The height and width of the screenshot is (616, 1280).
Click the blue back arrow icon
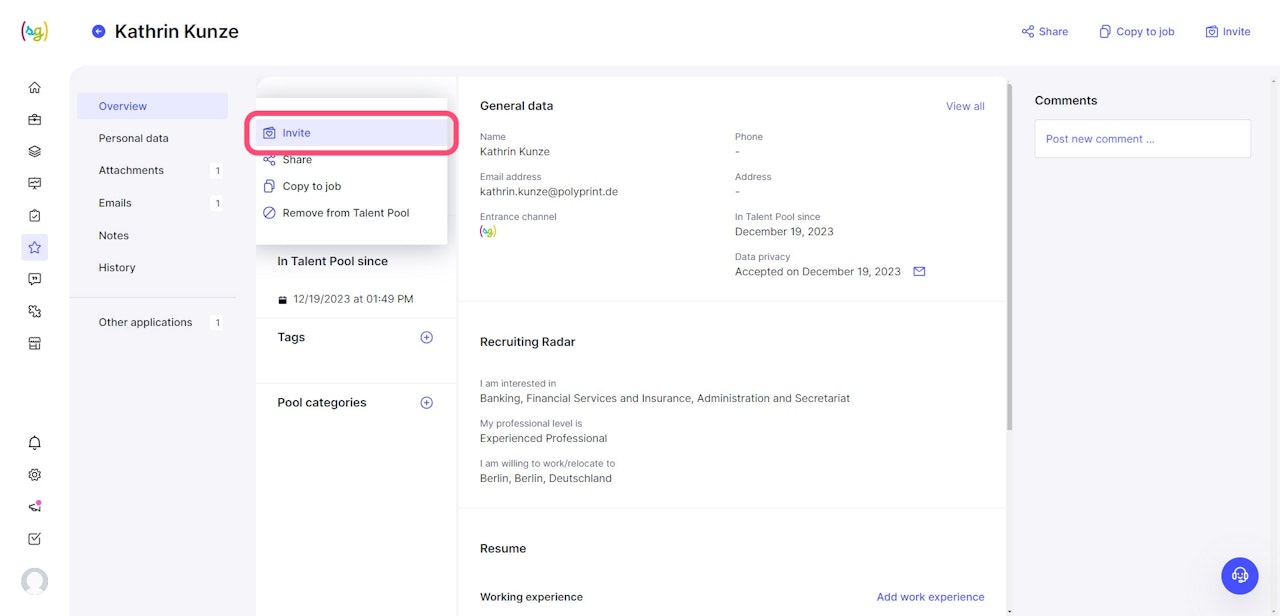(x=98, y=31)
